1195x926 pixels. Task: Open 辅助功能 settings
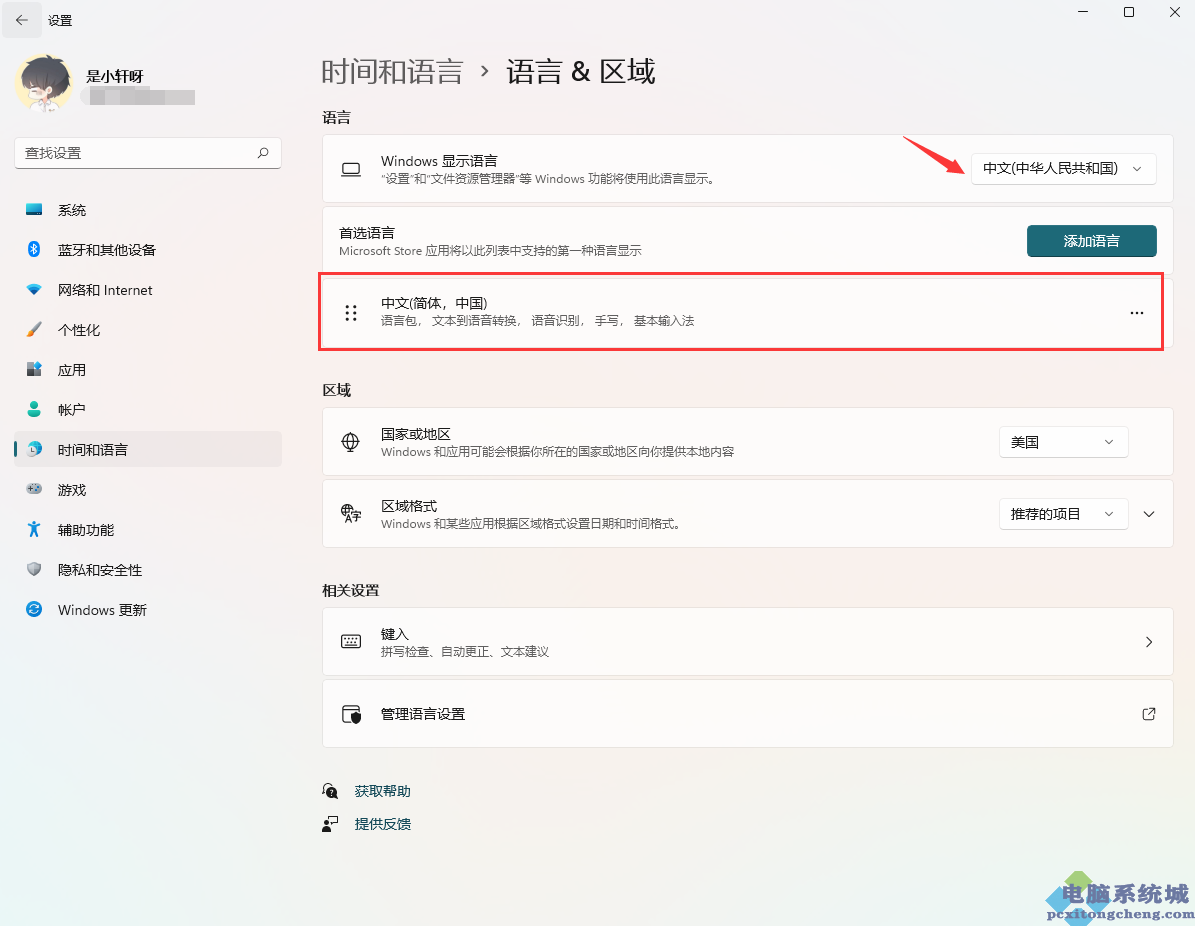[148, 530]
